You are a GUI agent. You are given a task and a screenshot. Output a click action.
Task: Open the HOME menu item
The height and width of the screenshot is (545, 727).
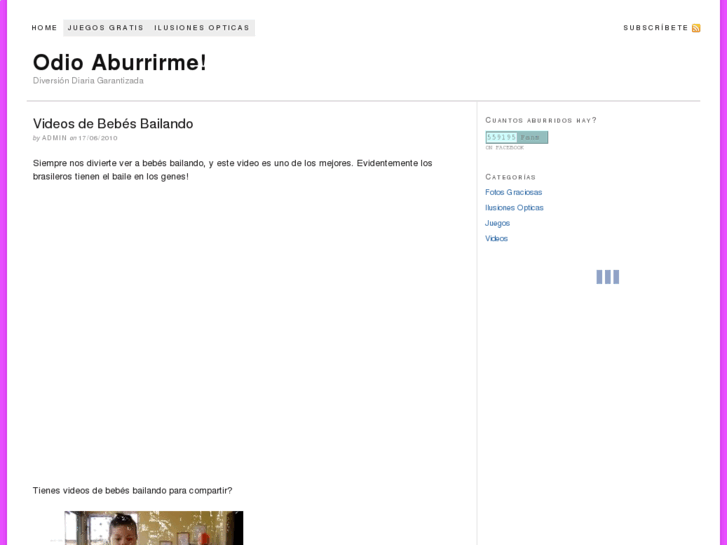(x=45, y=28)
